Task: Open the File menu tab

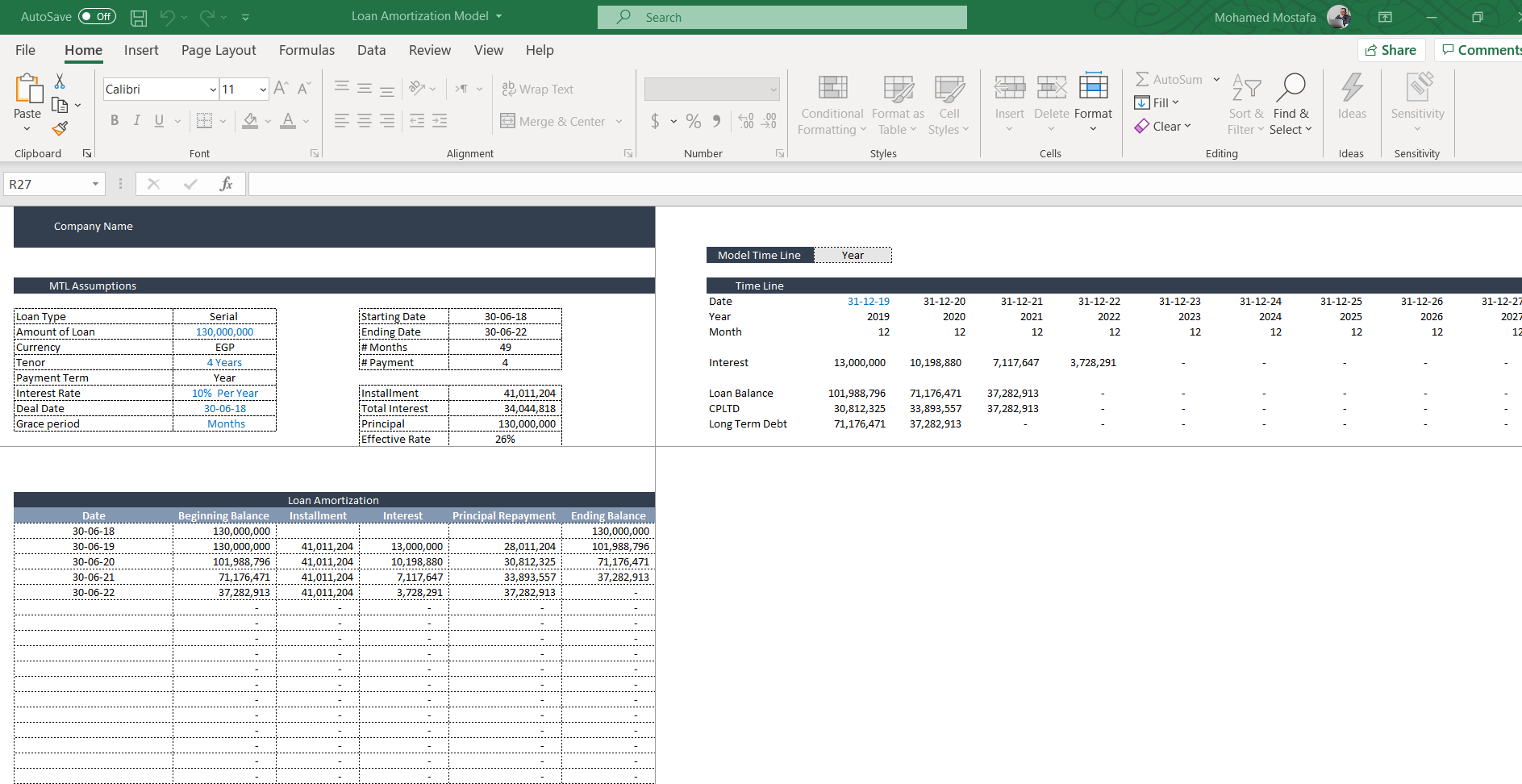Action: 25,50
